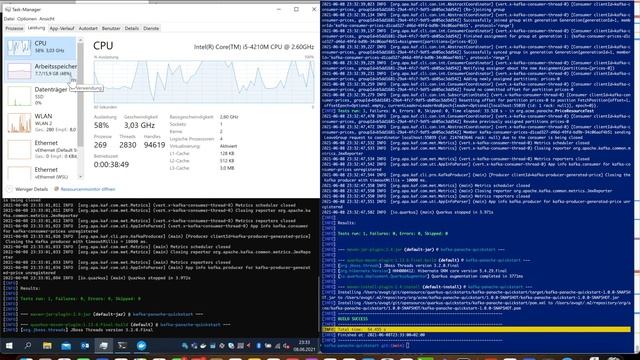640x360 pixels.
Task: Switch to the Leistung tab
Action: click(36, 28)
